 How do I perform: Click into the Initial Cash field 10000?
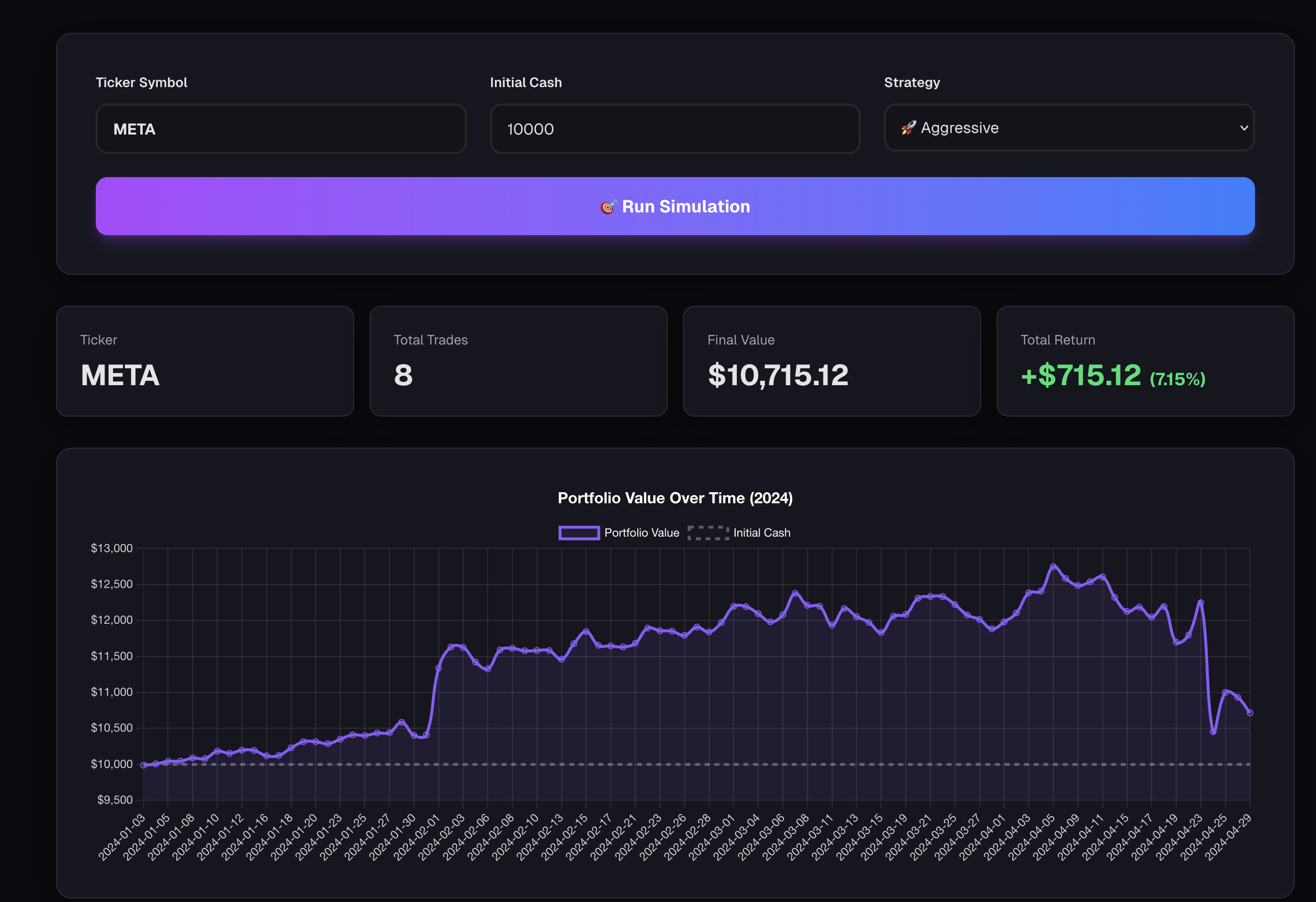tap(674, 129)
